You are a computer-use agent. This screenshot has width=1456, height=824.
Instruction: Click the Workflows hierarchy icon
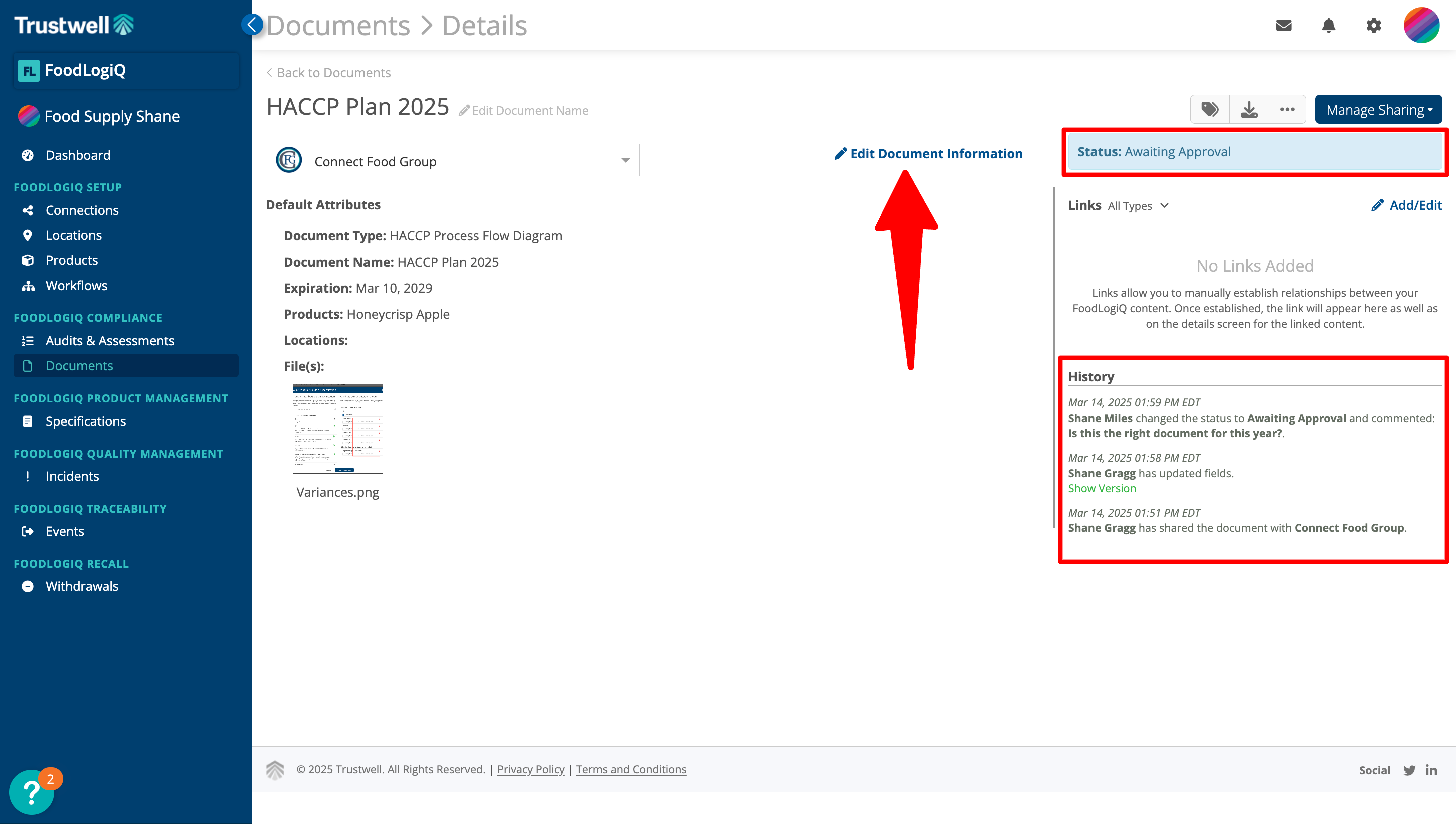pyautogui.click(x=28, y=286)
